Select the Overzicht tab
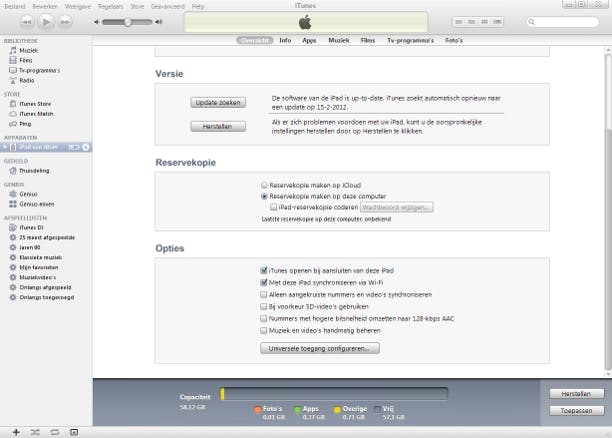This screenshot has width=612, height=438. 254,40
